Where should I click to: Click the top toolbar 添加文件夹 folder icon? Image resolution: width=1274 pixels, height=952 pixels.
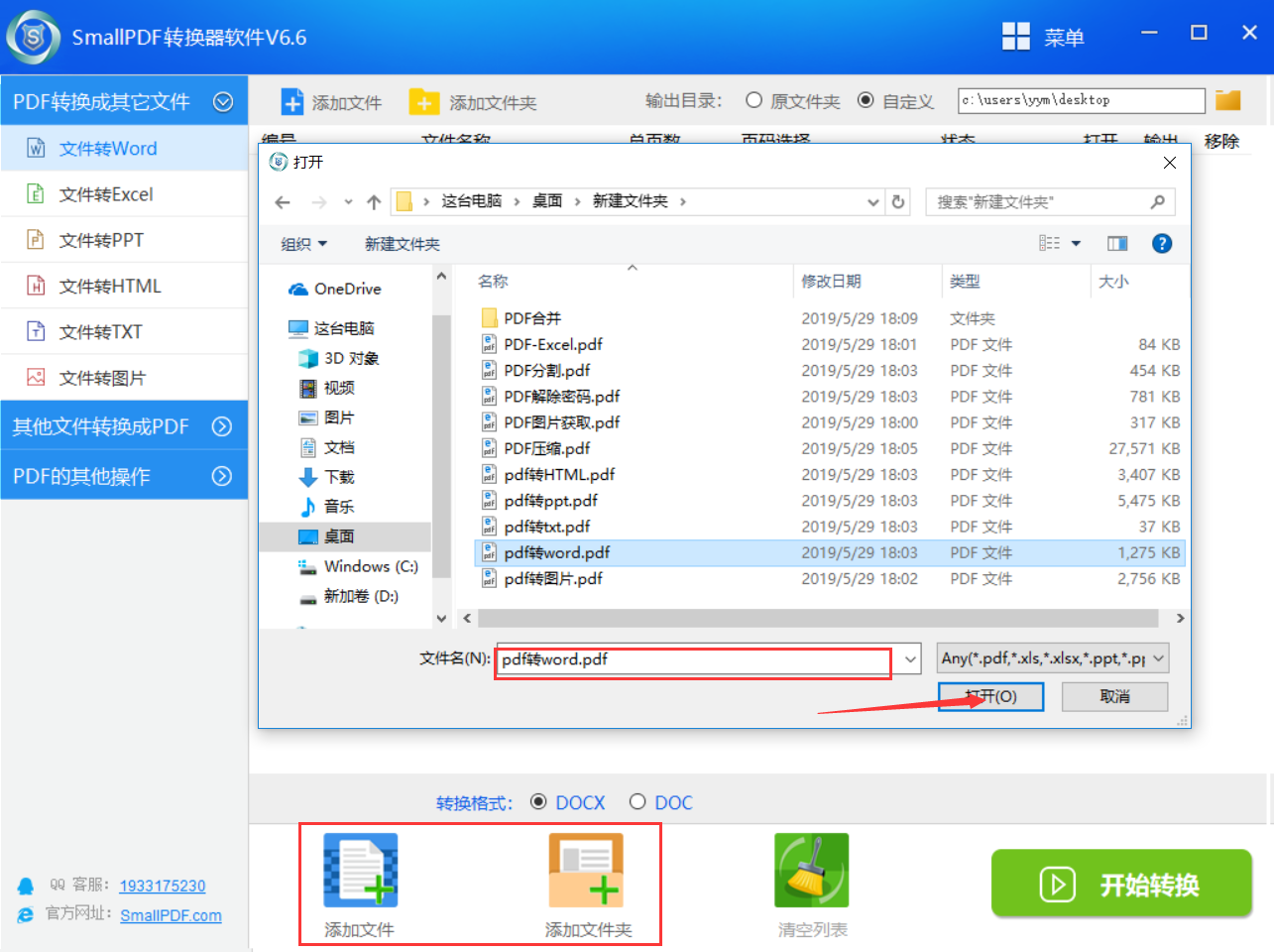[x=424, y=102]
